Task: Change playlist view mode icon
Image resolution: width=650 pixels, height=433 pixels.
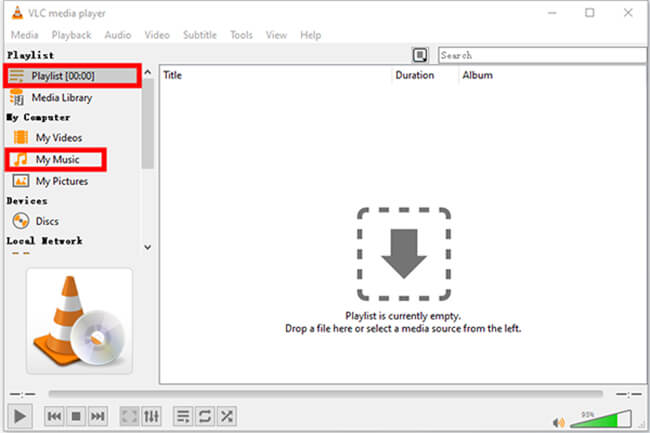Action: (x=421, y=55)
